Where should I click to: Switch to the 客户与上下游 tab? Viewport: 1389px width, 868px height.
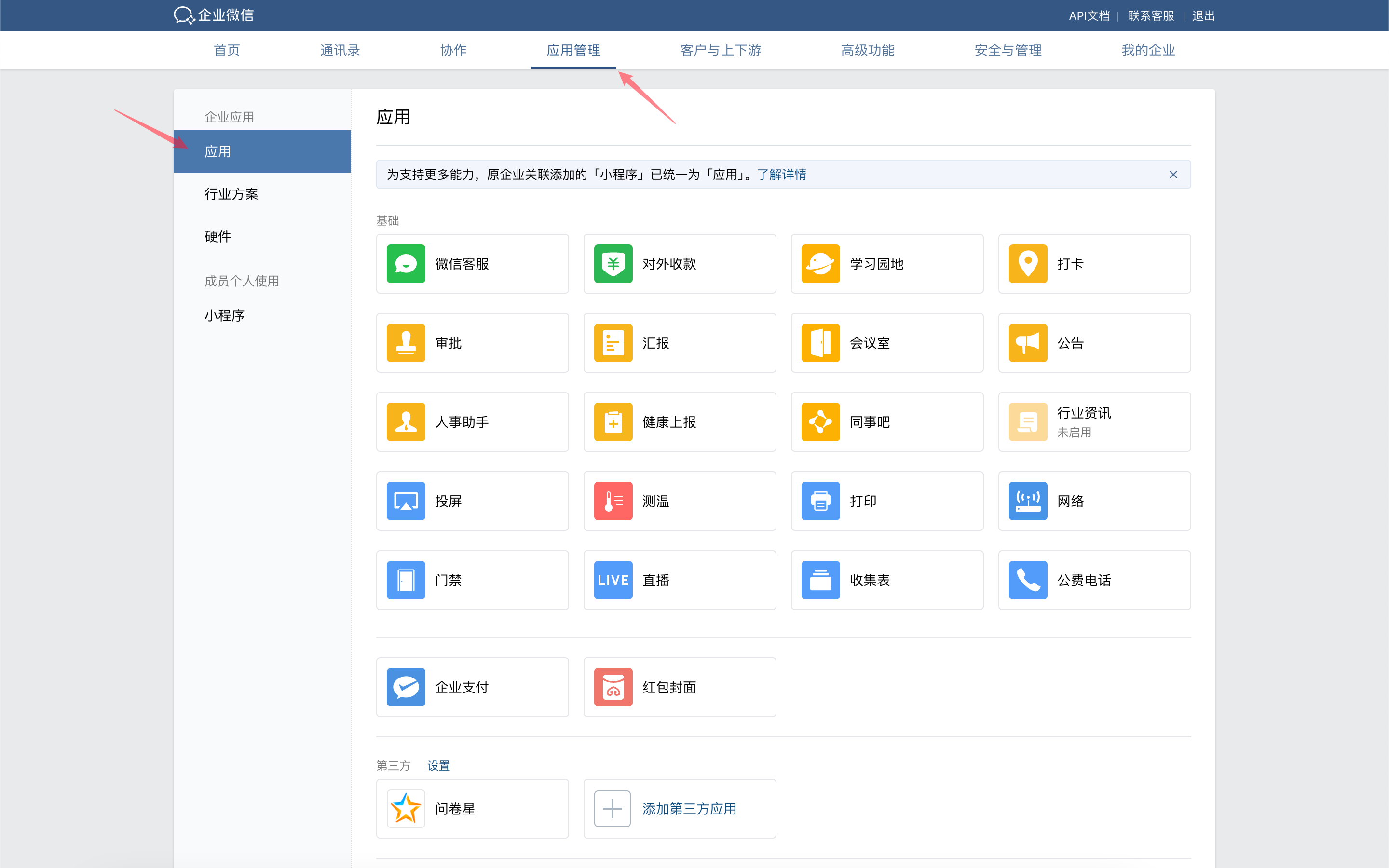click(721, 51)
